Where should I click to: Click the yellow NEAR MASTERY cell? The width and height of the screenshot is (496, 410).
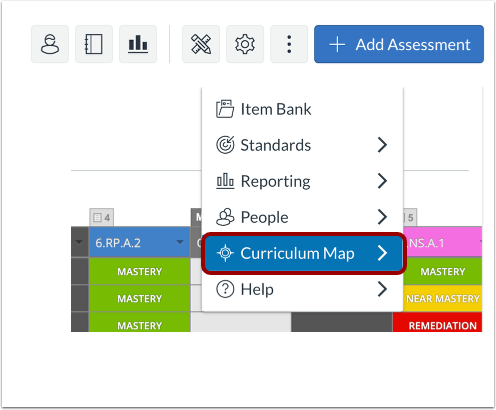443,298
